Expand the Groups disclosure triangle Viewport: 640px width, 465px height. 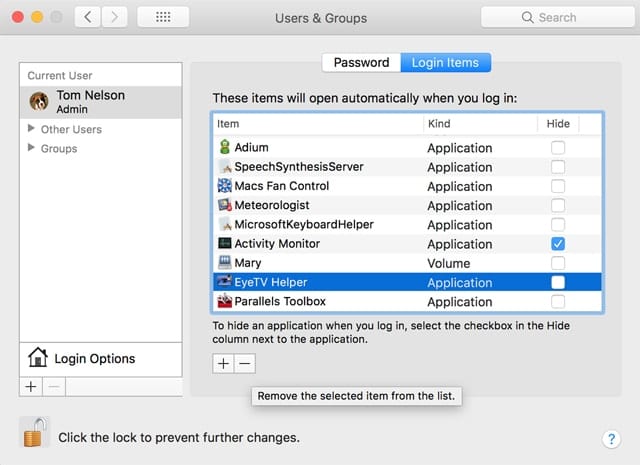(32, 148)
